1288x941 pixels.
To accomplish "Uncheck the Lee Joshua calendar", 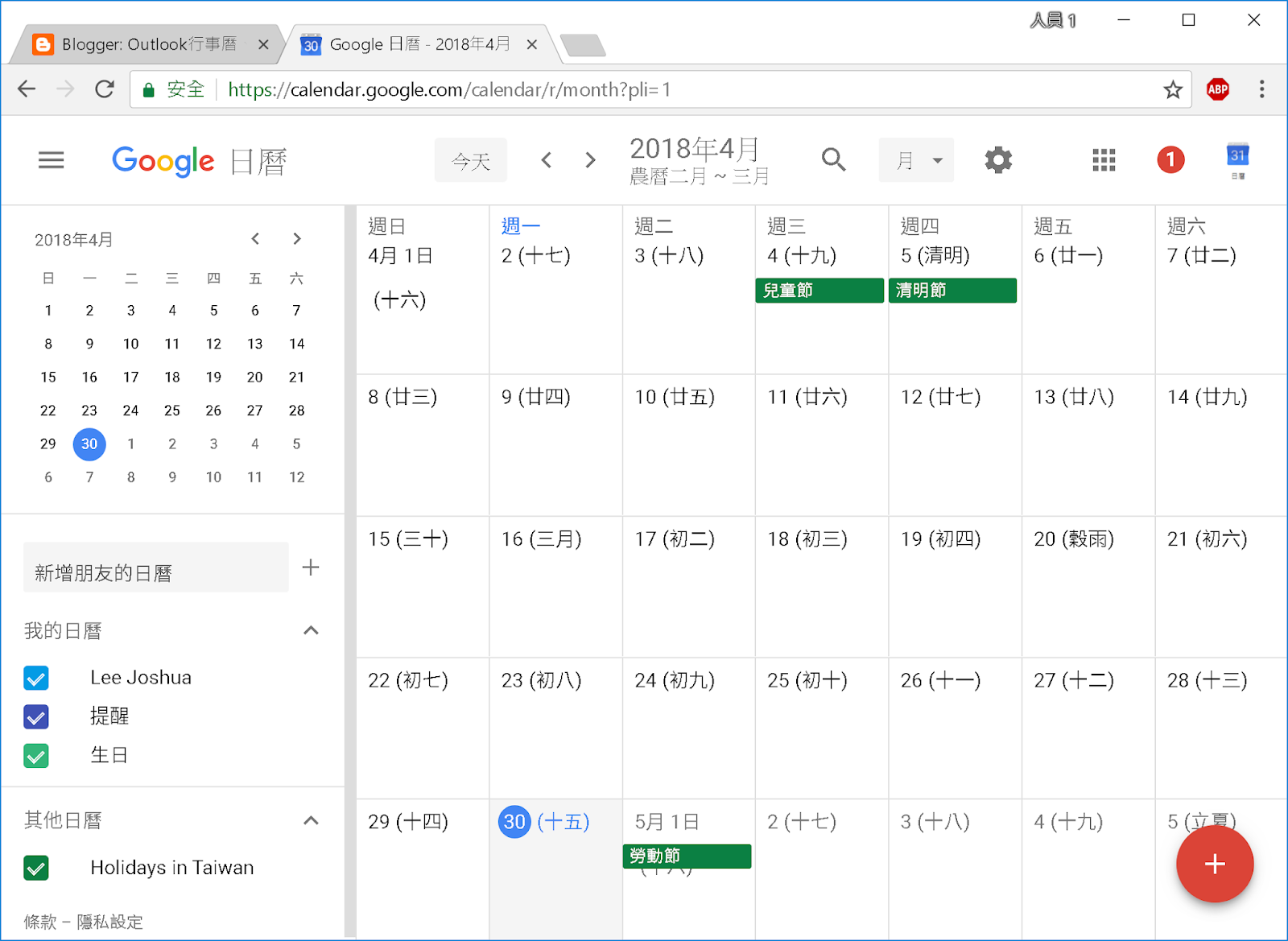I will pos(36,678).
